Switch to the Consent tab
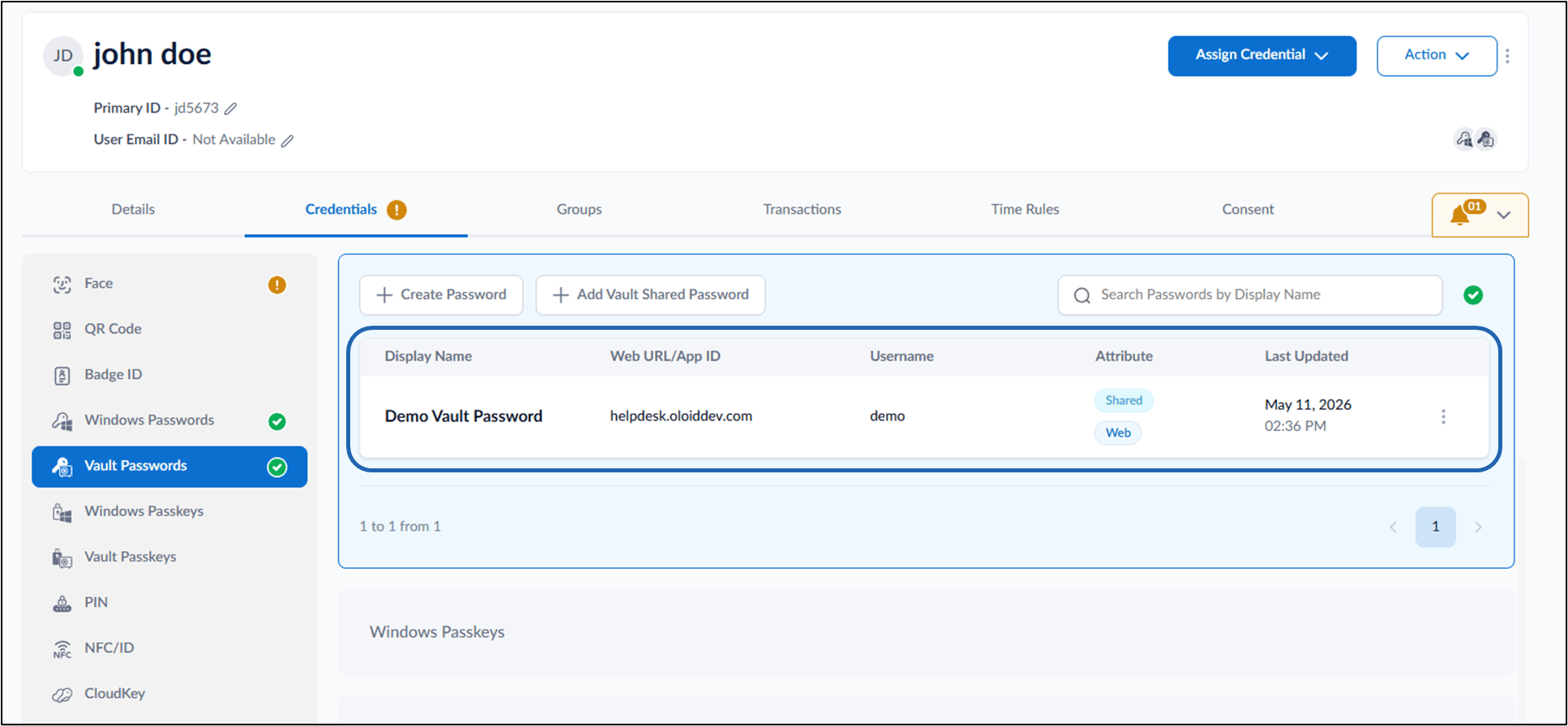Image resolution: width=1568 pixels, height=726 pixels. click(1248, 209)
